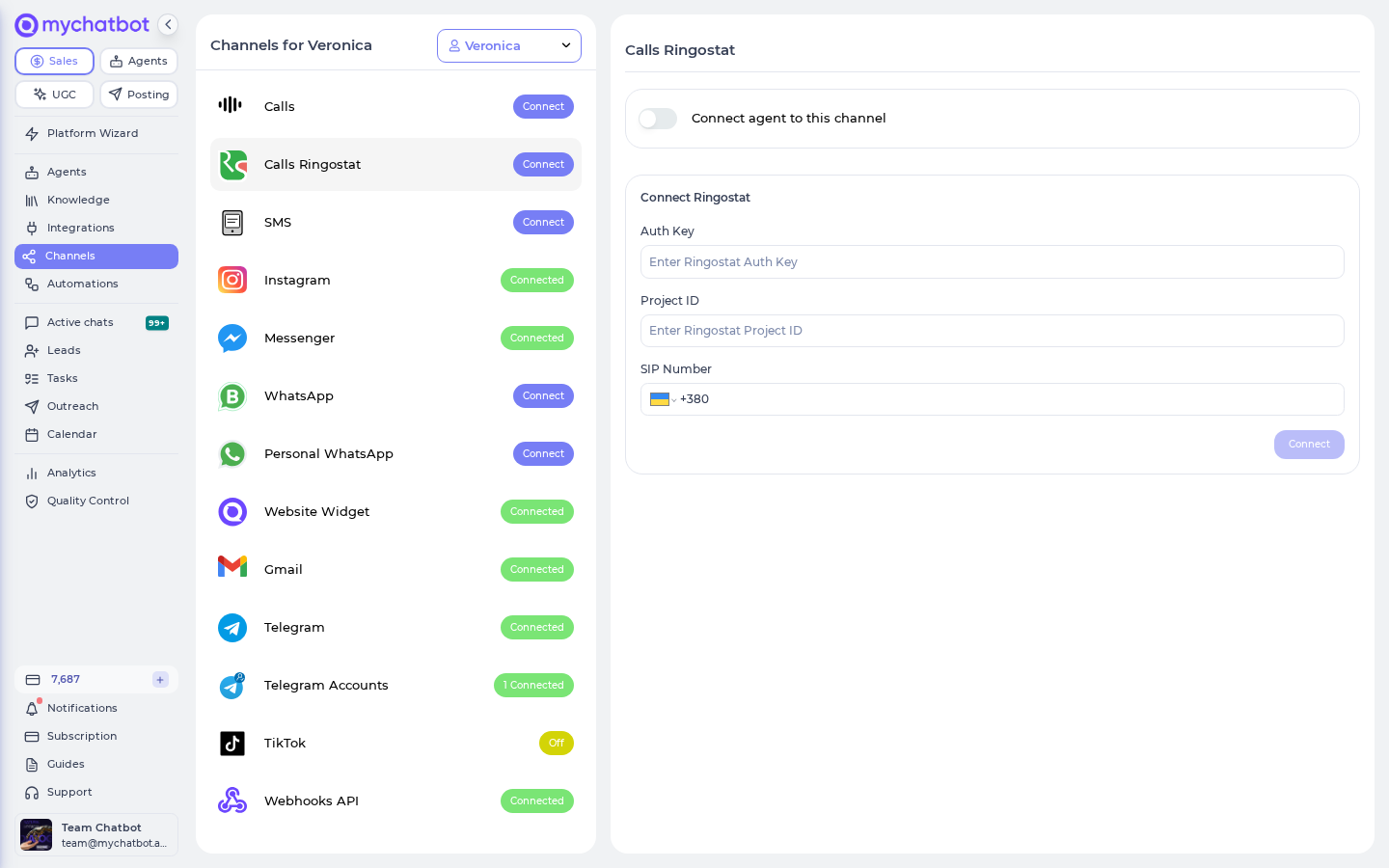The width and height of the screenshot is (1389, 868).
Task: Click the 99+ badge on Active chats
Action: pos(157,323)
